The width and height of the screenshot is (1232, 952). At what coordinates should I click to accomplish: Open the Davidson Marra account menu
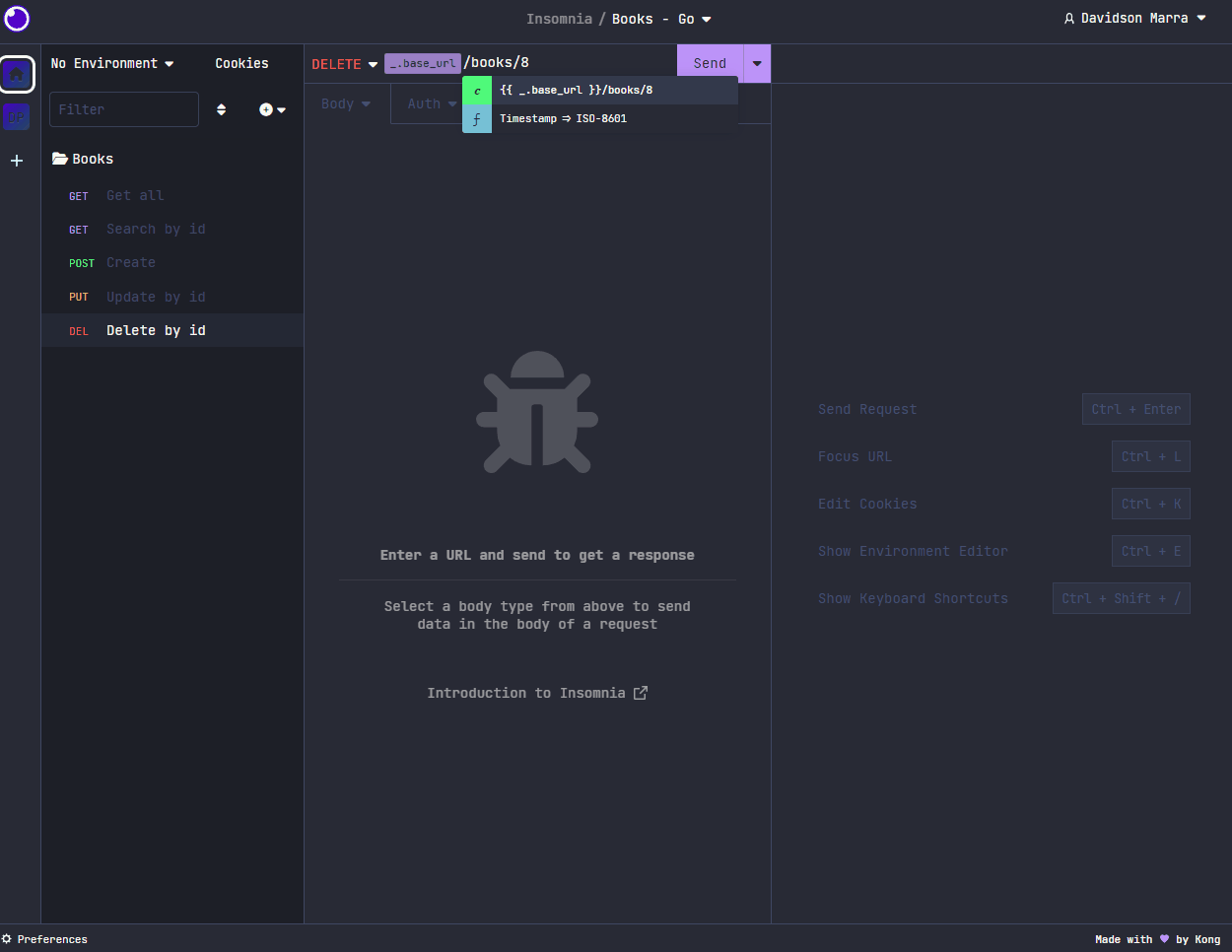(1133, 18)
